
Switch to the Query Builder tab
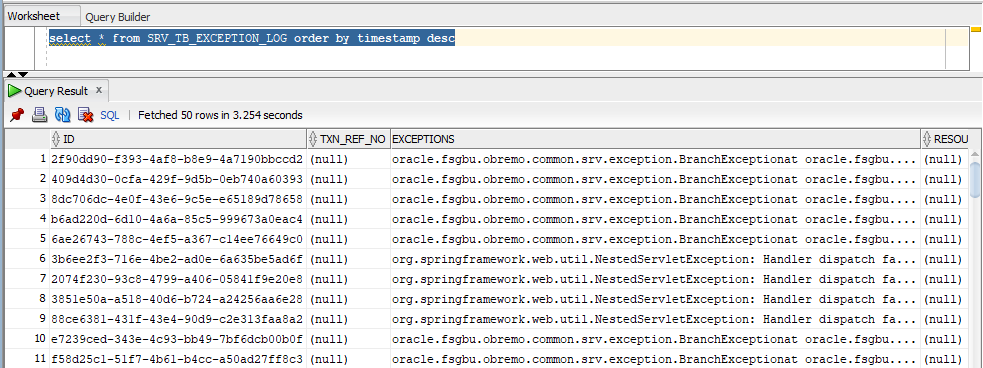point(118,18)
